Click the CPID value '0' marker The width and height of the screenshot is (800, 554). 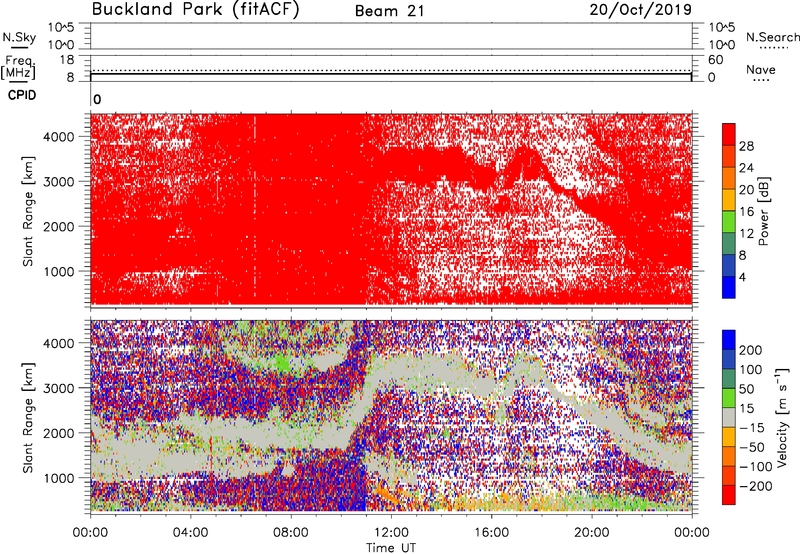(x=97, y=100)
